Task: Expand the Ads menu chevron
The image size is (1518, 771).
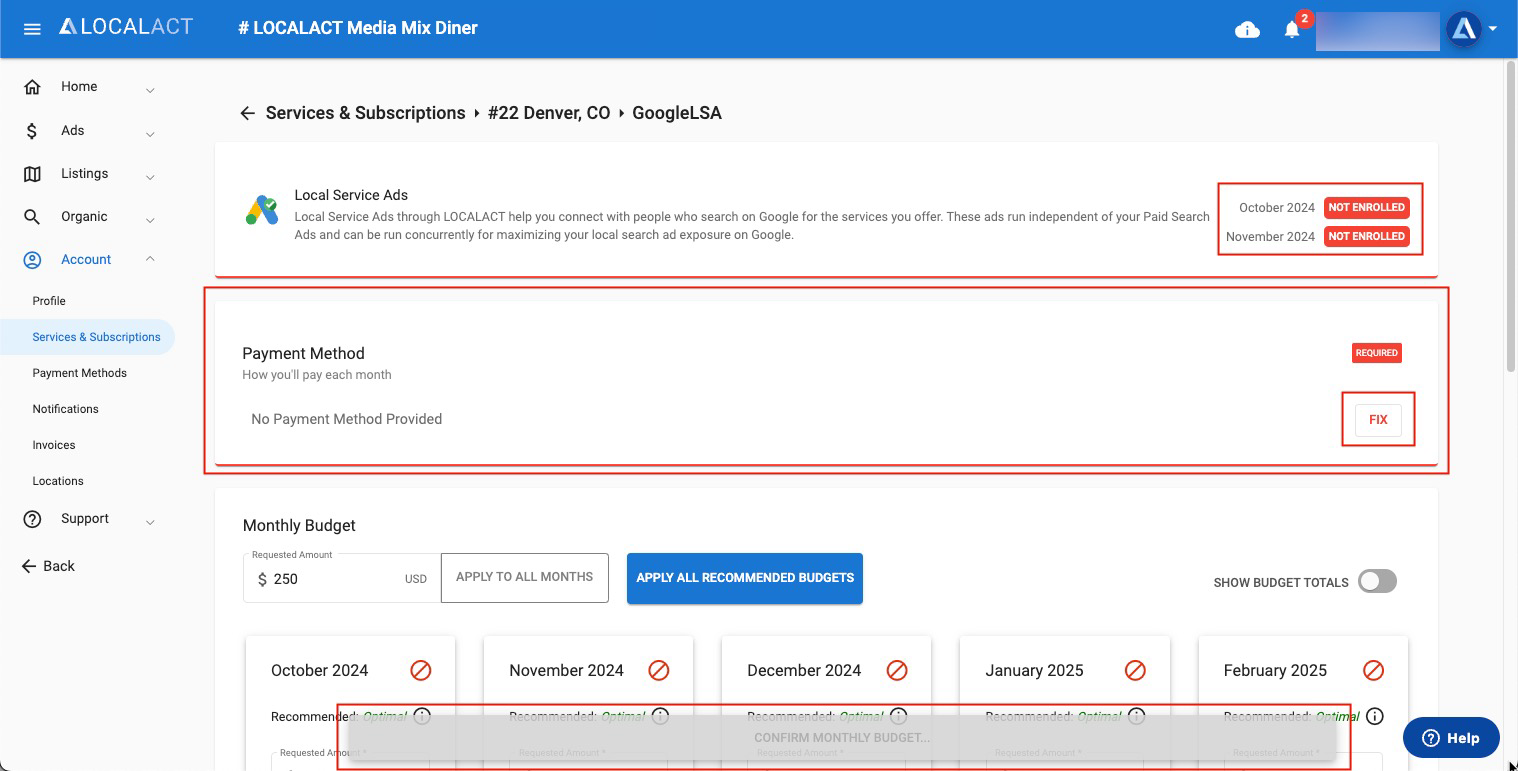Action: point(150,134)
